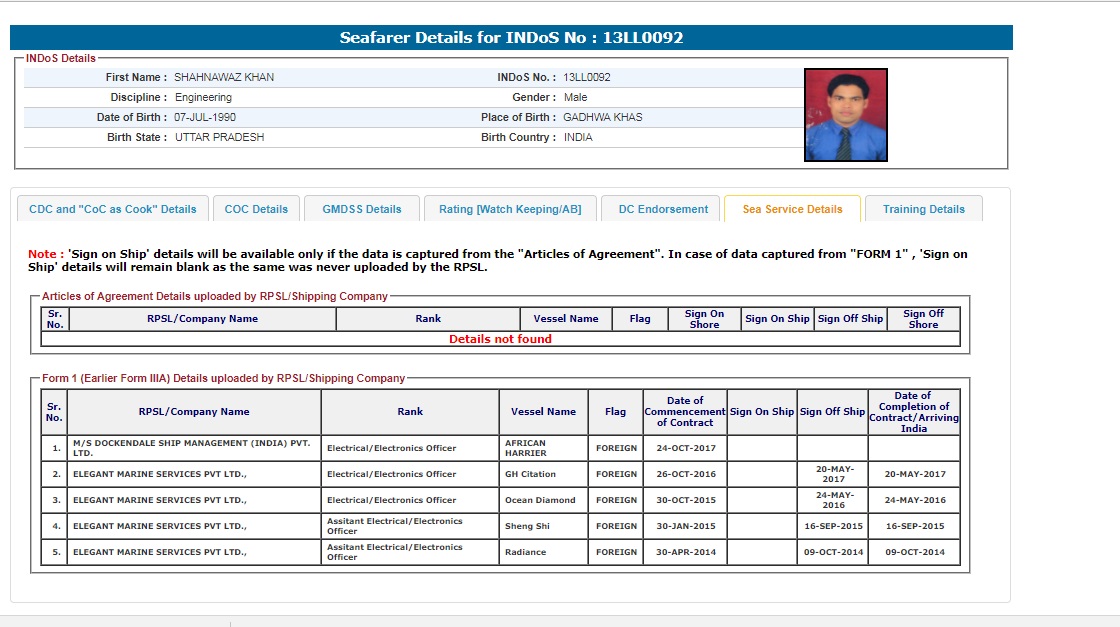Viewport: 1120px width, 627px height.
Task: Click the 24-OCT-2017 commencement date cell
Action: click(x=685, y=448)
